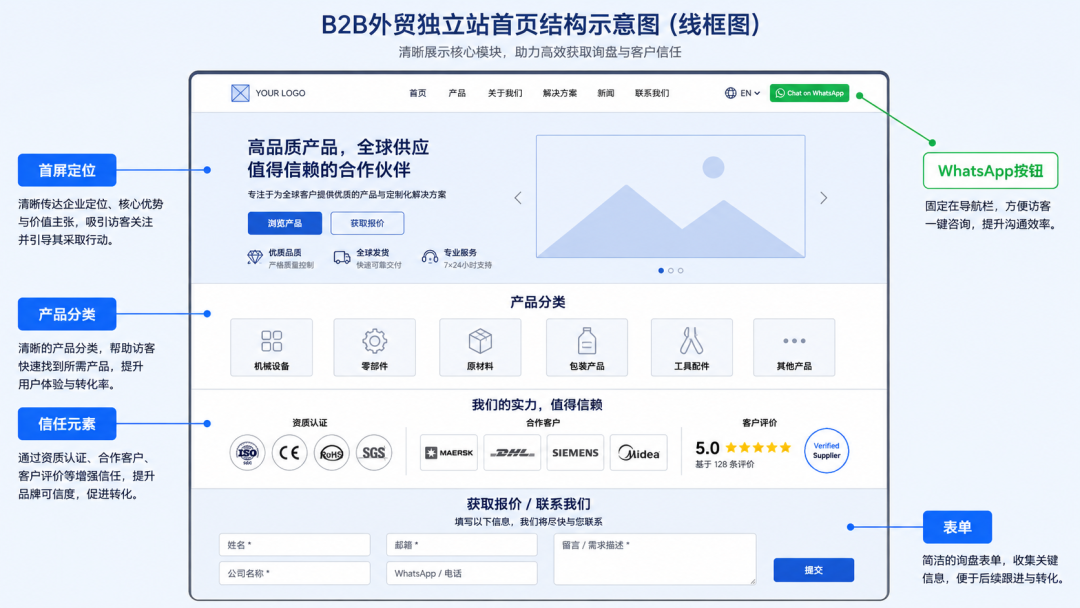The height and width of the screenshot is (608, 1080).
Task: Choose the 包装产品 bottle category tile
Action: pyautogui.click(x=587, y=347)
